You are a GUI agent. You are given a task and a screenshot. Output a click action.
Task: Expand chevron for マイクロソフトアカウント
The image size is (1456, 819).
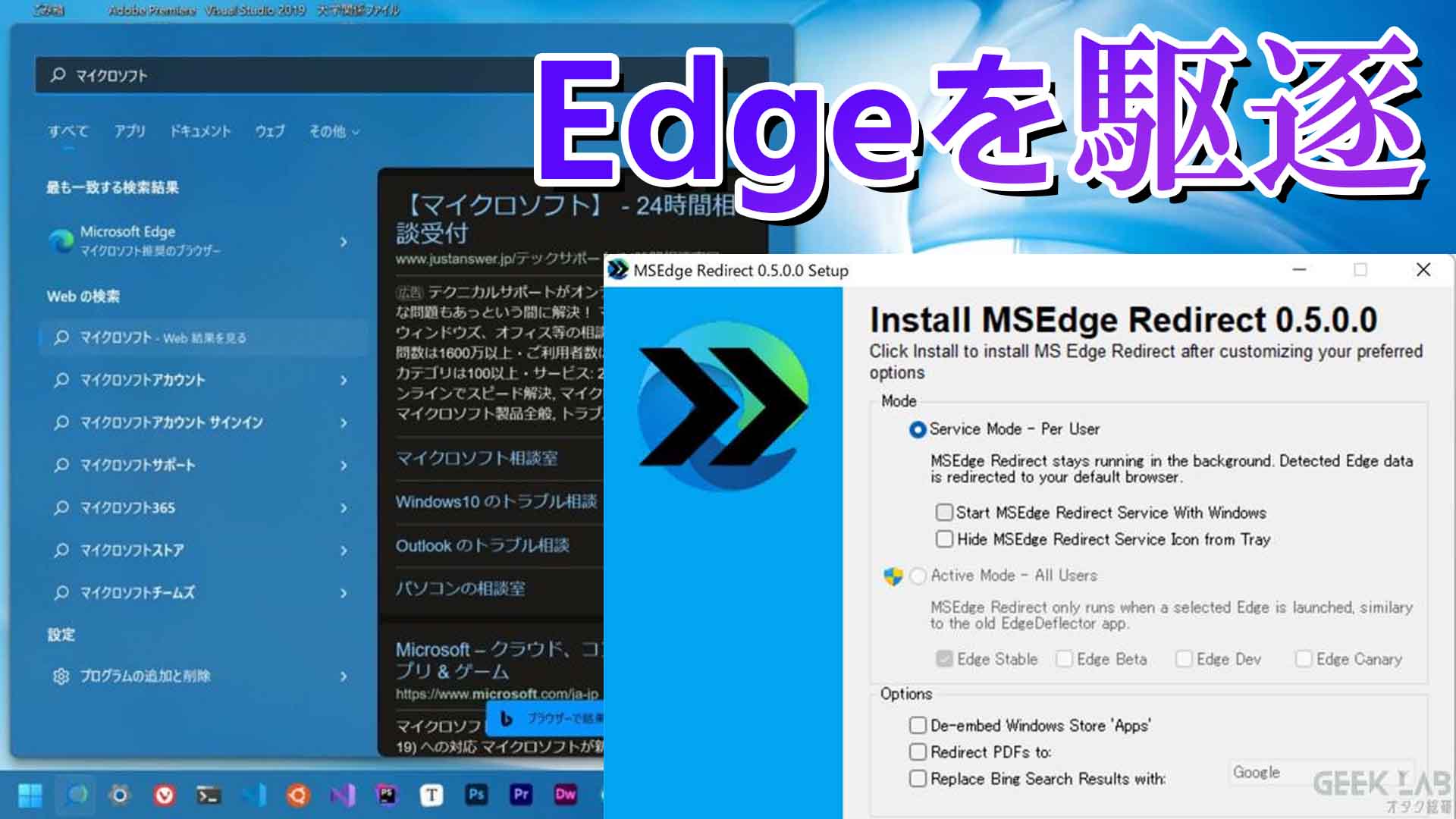[344, 380]
